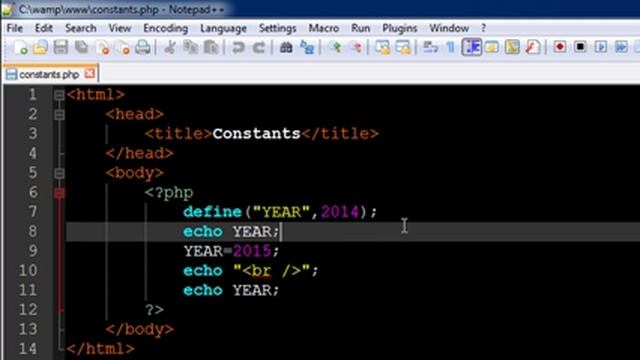Click the Copy toolbar icon
640x360 pixels.
(x=191, y=47)
